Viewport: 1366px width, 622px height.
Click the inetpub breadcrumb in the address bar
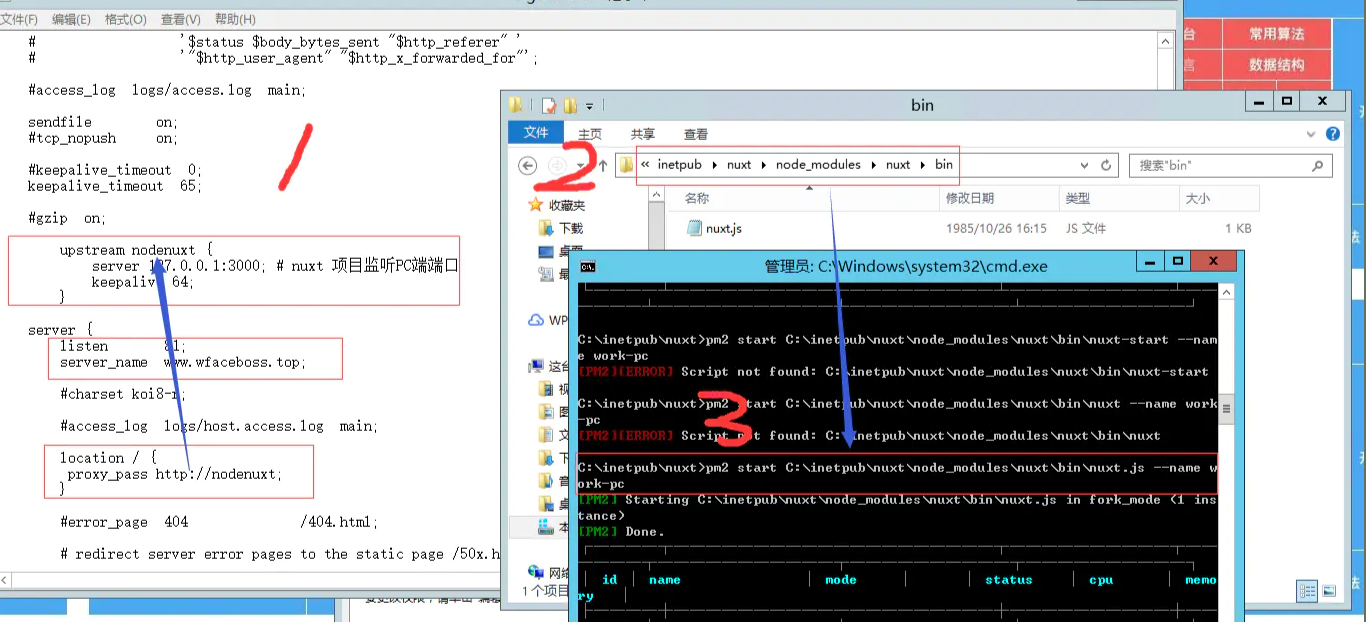click(x=679, y=165)
